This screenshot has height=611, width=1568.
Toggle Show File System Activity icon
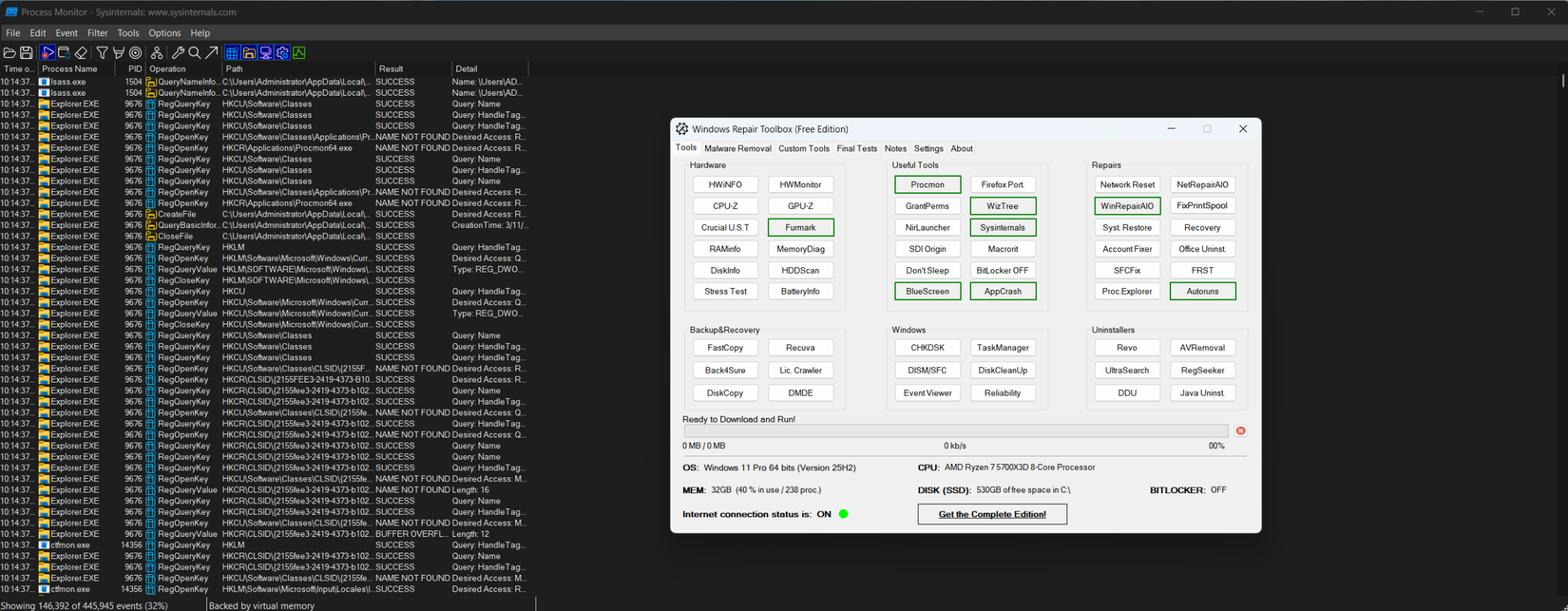click(249, 52)
